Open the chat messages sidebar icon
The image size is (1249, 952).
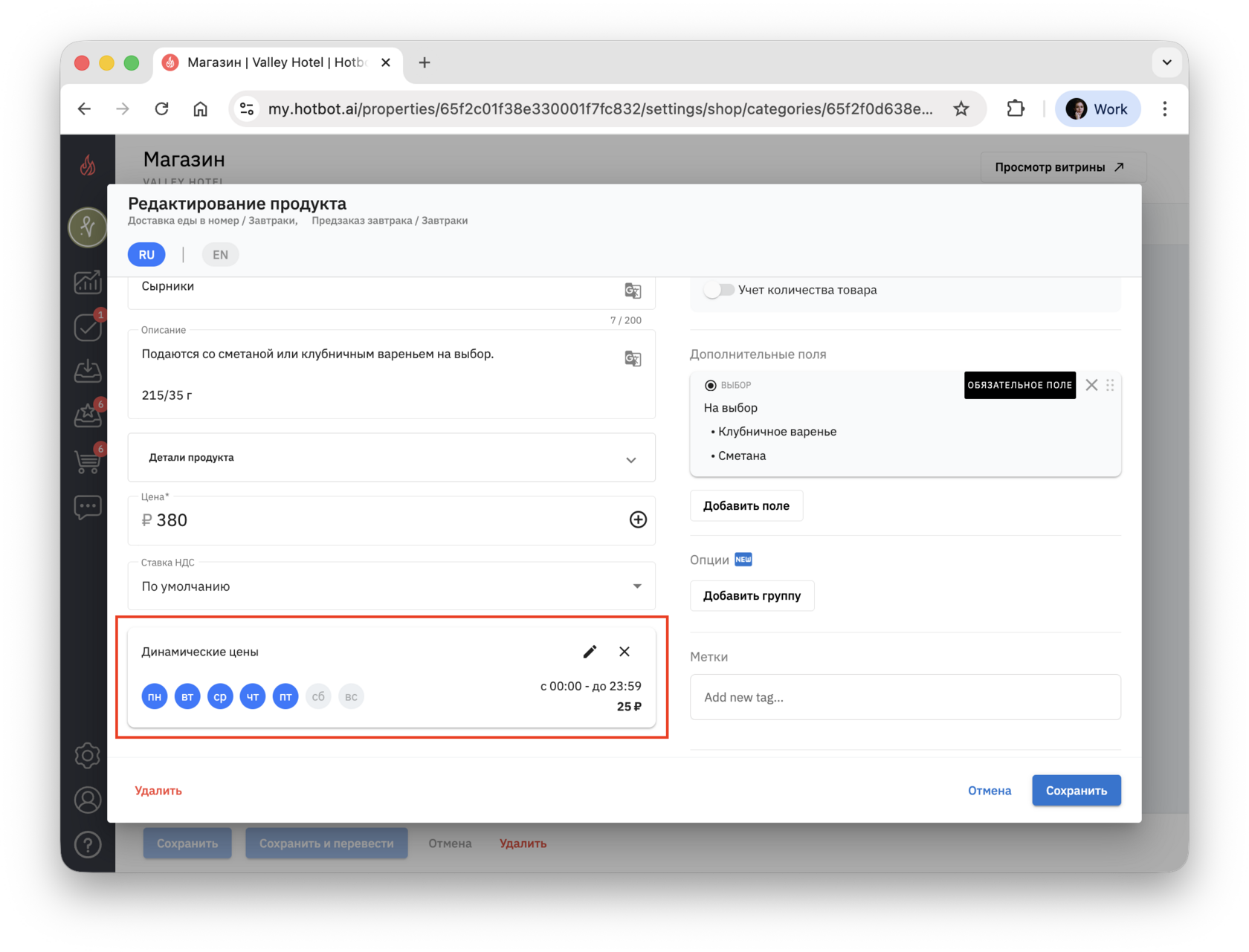(88, 508)
